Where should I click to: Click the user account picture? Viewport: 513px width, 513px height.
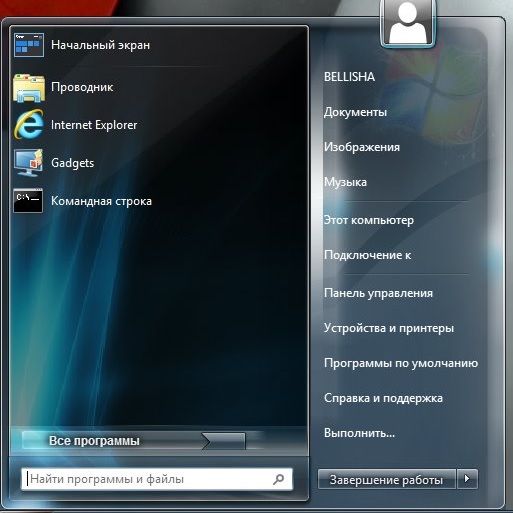(407, 23)
